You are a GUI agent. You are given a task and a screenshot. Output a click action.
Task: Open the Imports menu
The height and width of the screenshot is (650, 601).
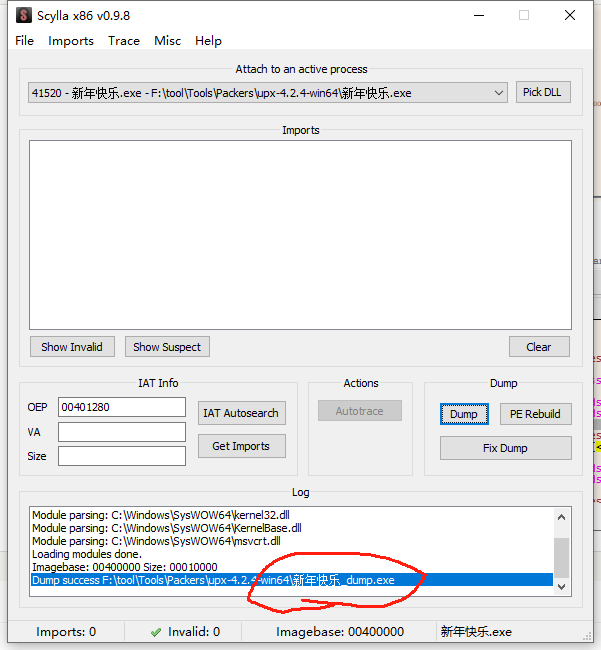pos(71,41)
